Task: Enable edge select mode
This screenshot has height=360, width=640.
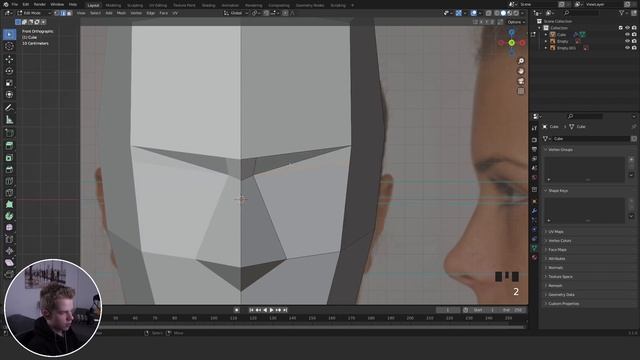Action: pos(63,13)
